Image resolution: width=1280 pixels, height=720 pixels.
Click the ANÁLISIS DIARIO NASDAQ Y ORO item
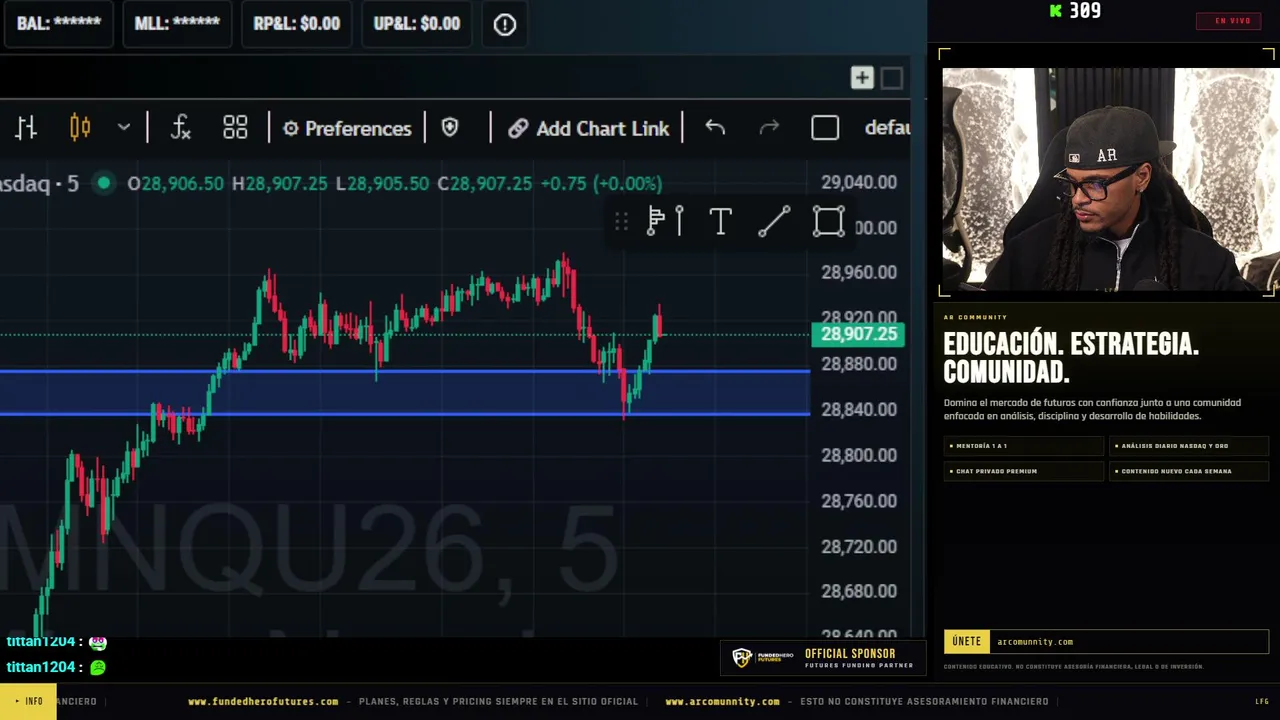1189,446
